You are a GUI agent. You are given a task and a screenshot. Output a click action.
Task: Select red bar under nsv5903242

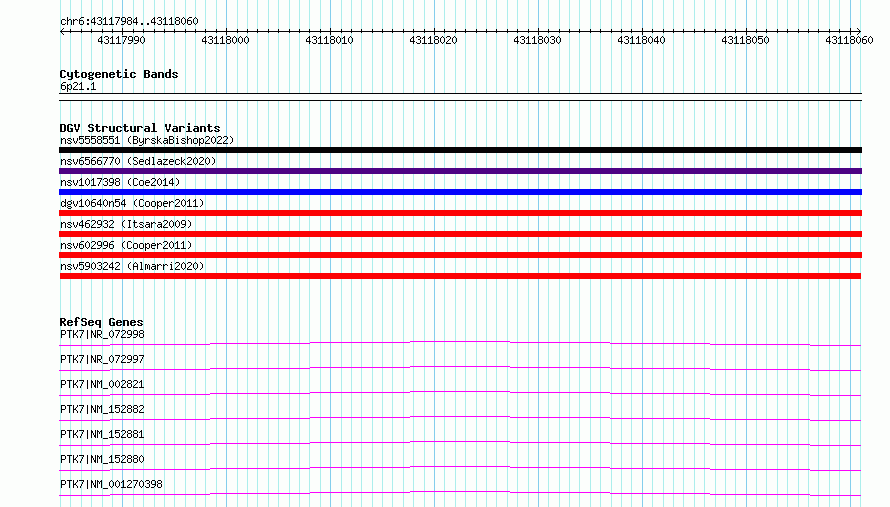coord(460,276)
